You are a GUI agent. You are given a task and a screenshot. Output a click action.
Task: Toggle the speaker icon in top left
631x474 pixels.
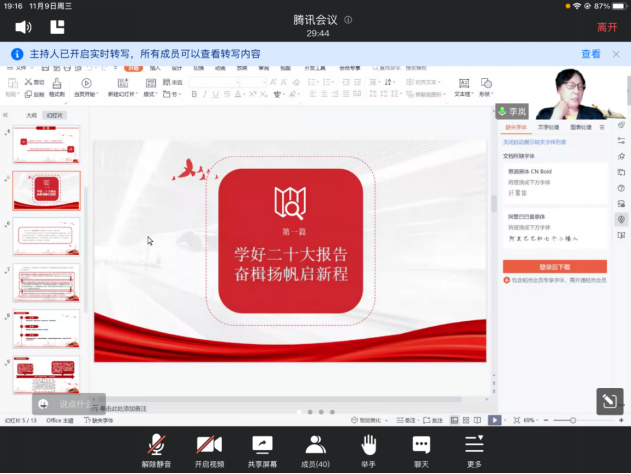tap(23, 27)
